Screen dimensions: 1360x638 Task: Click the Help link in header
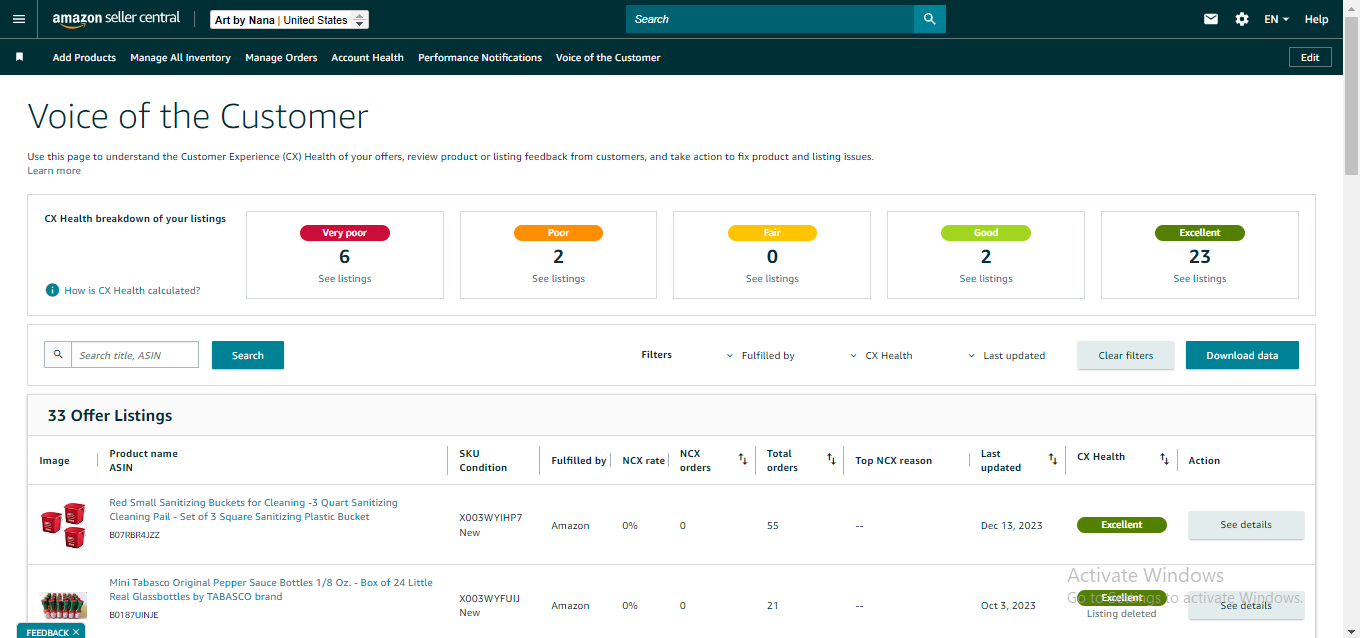[x=1317, y=19]
